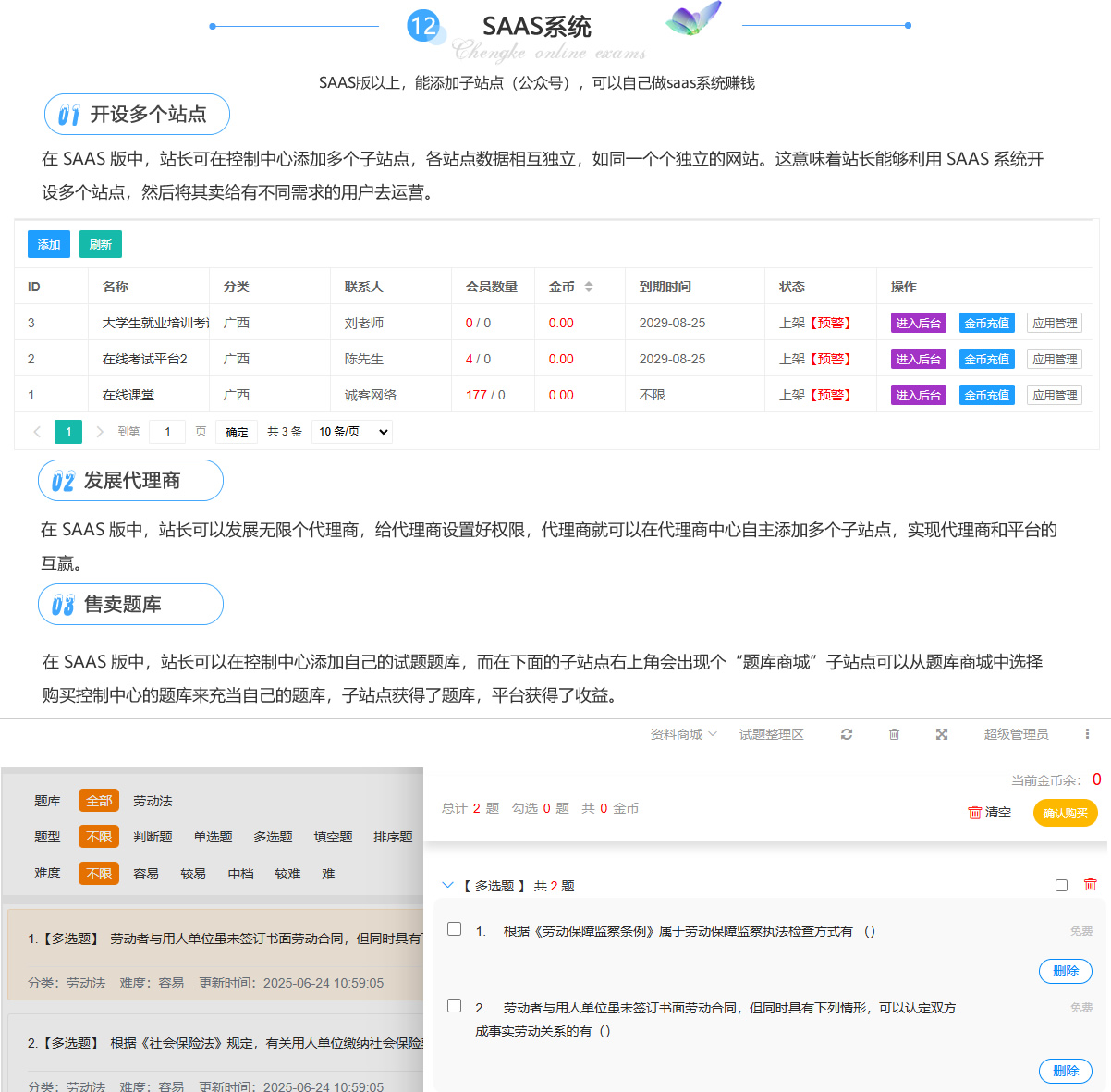Open the 10 条/页 page size dropdown
1111x1092 pixels.
(352, 432)
